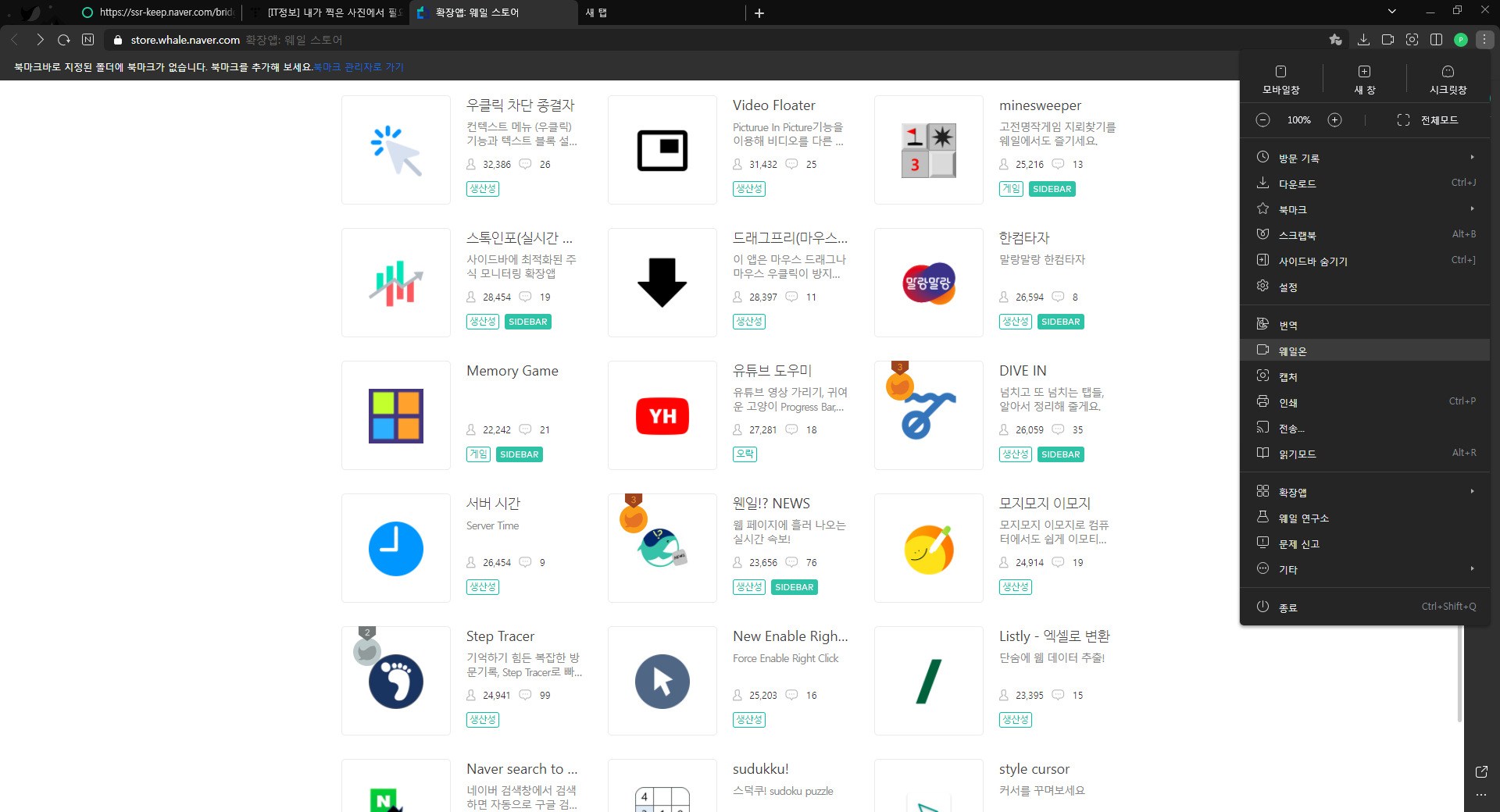Increase zoom with plus button

point(1334,119)
